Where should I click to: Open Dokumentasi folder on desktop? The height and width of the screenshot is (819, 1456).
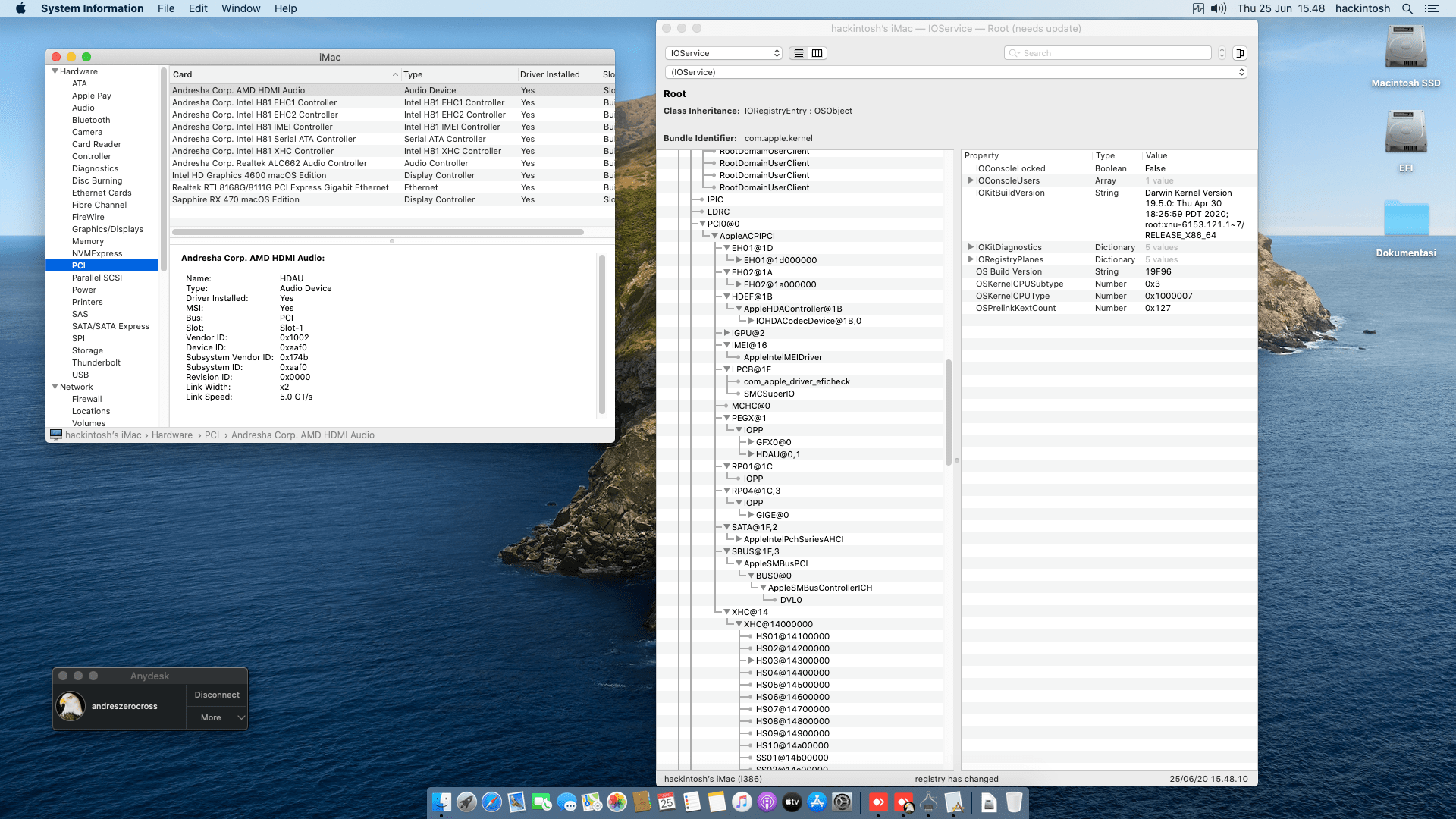1406,227
